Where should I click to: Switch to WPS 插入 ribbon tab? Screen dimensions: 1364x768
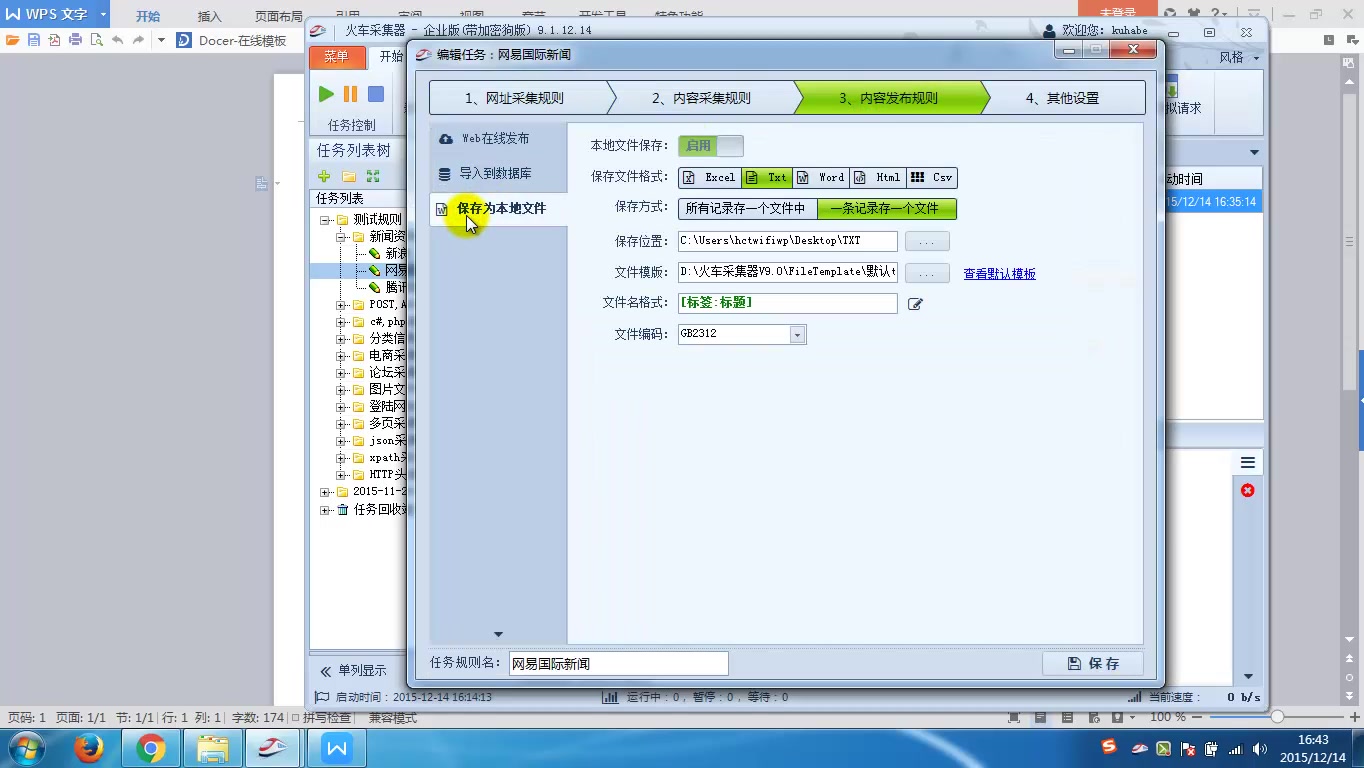209,16
